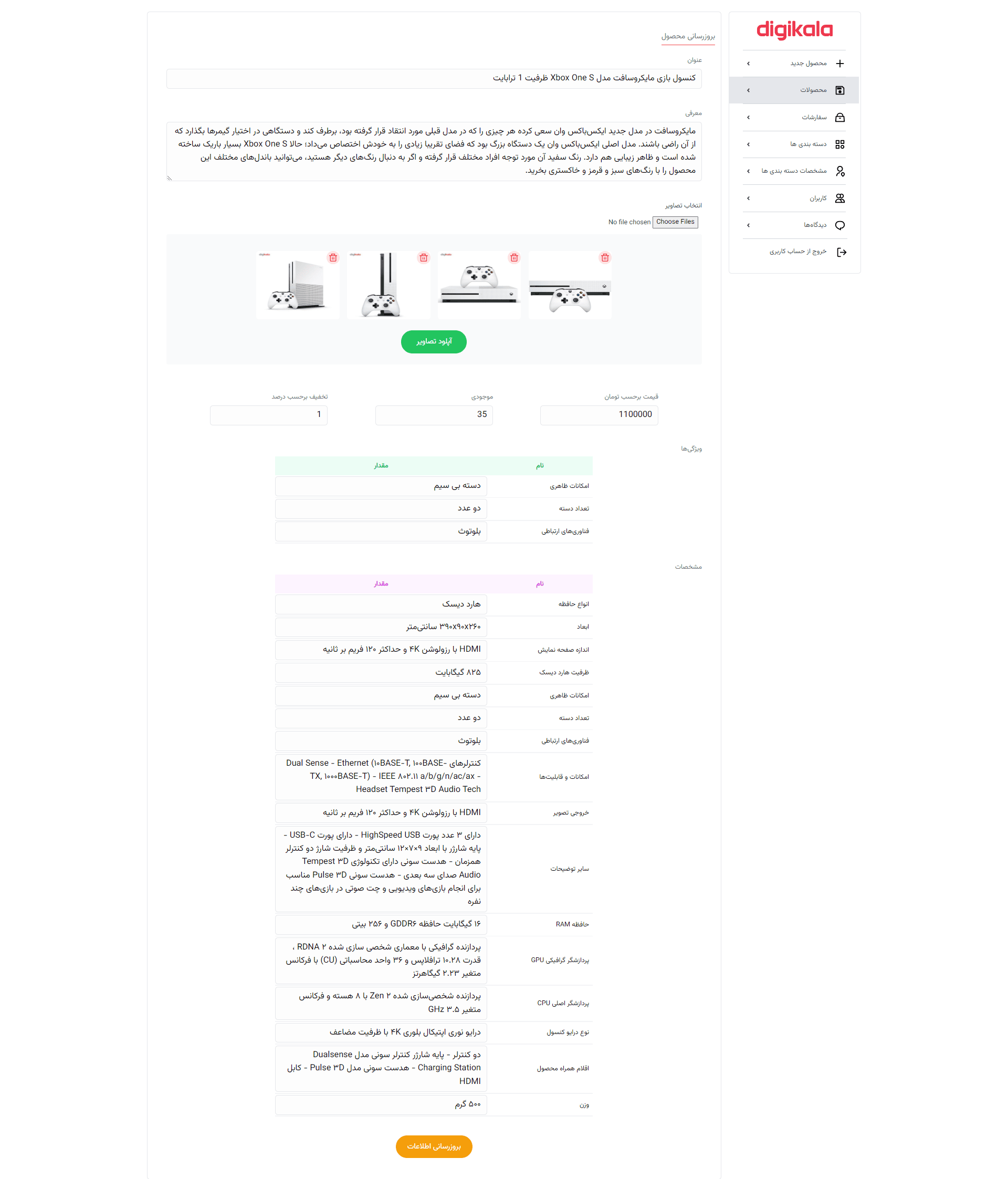Click the logout icon in sidebar
This screenshot has width=1008, height=1179.
point(842,252)
